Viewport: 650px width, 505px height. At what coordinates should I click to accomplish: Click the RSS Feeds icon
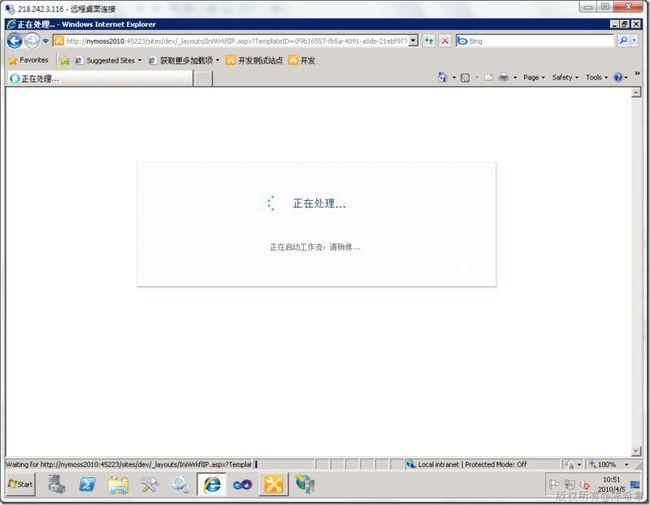pyautogui.click(x=465, y=78)
